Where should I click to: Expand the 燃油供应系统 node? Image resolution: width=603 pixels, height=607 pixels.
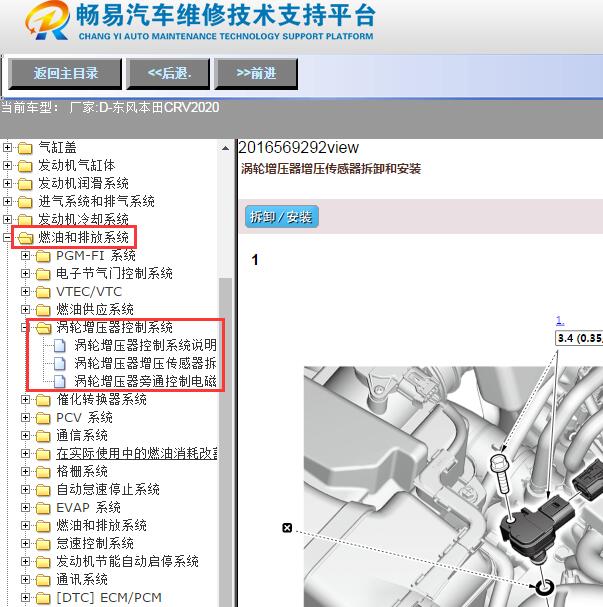click(x=25, y=309)
